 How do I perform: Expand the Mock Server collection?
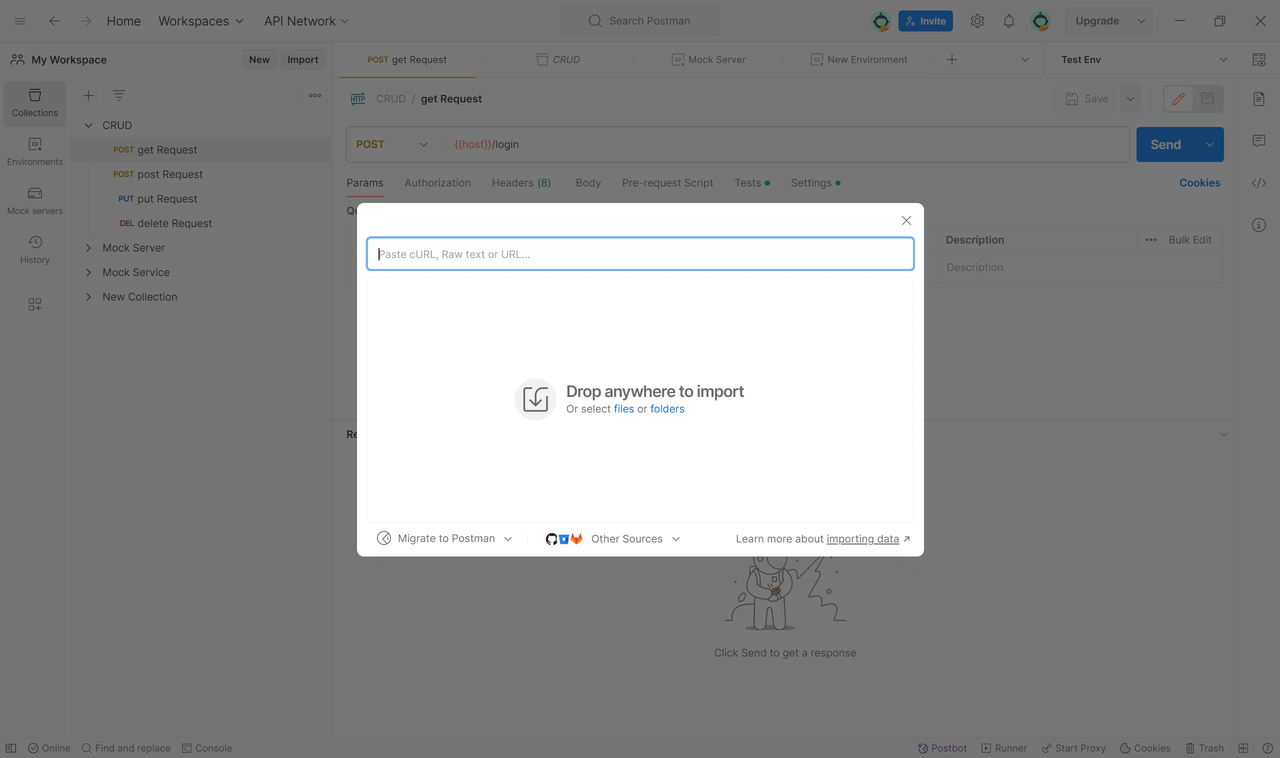88,248
